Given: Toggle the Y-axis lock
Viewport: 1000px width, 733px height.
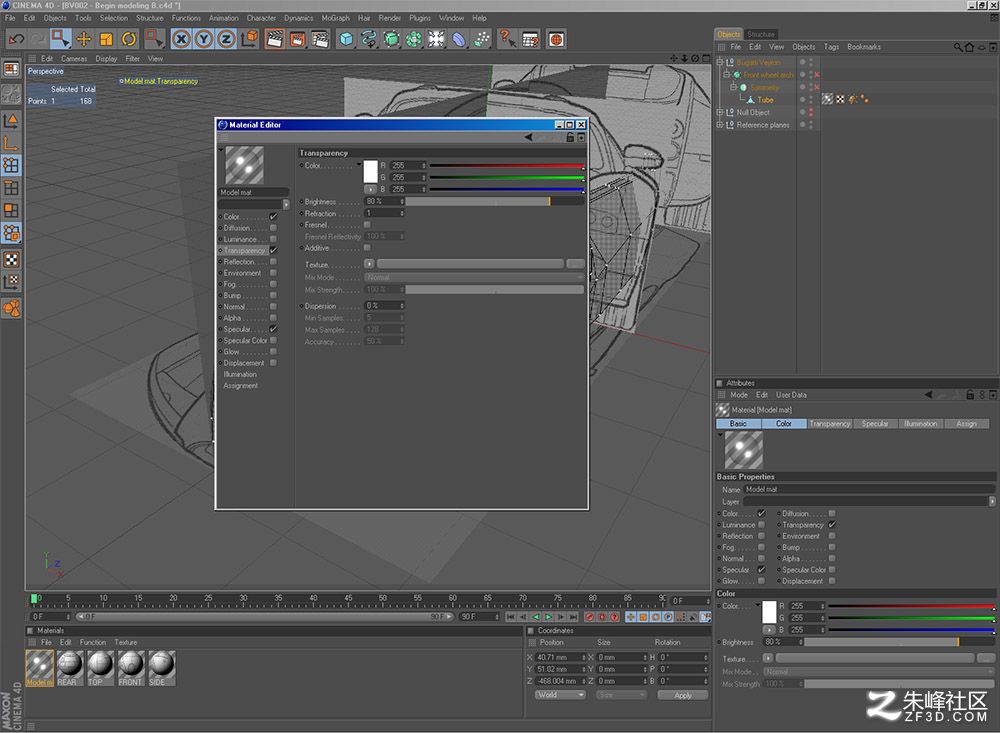Looking at the screenshot, I should [x=204, y=40].
